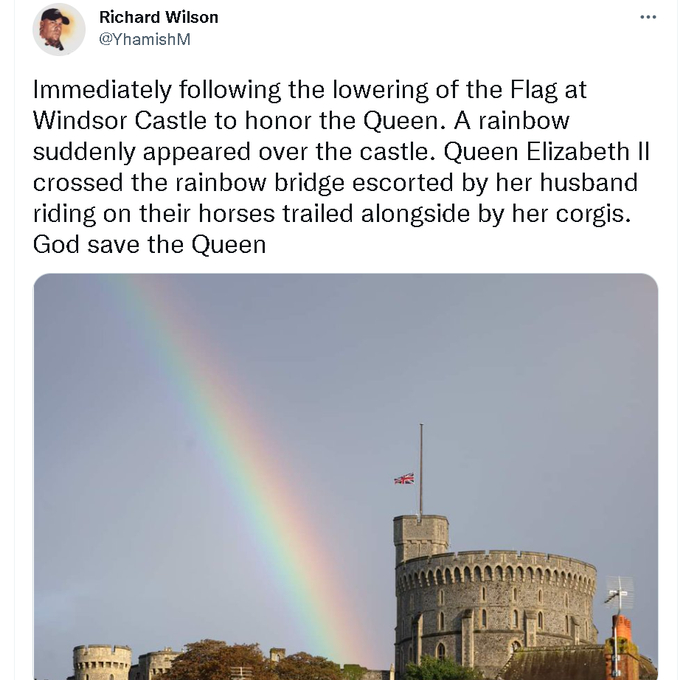Click the phrase "God save the Queen"
The width and height of the screenshot is (700, 680).
point(150,244)
